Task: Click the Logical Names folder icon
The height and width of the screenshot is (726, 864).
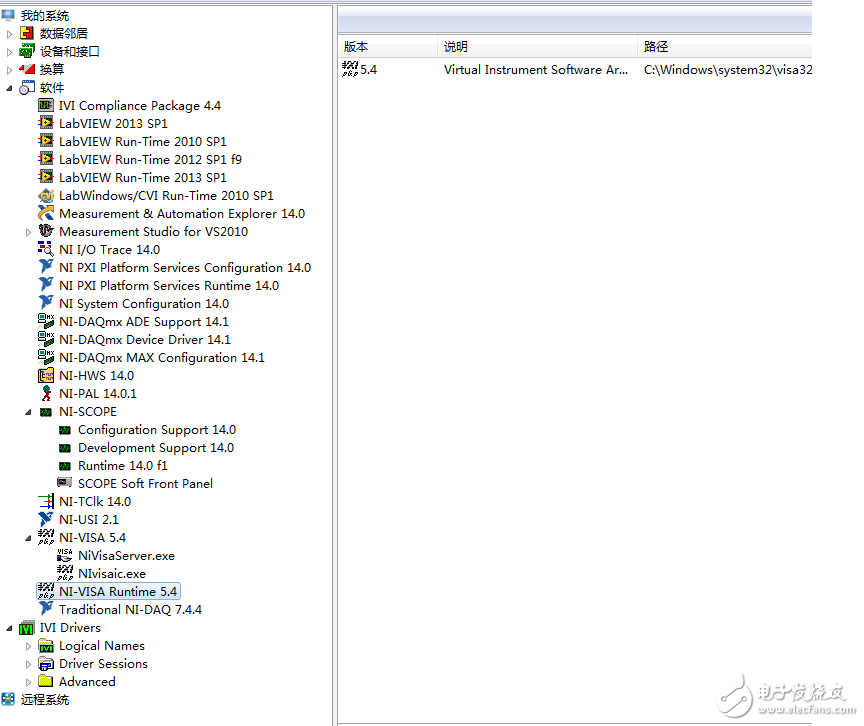Action: [46, 646]
